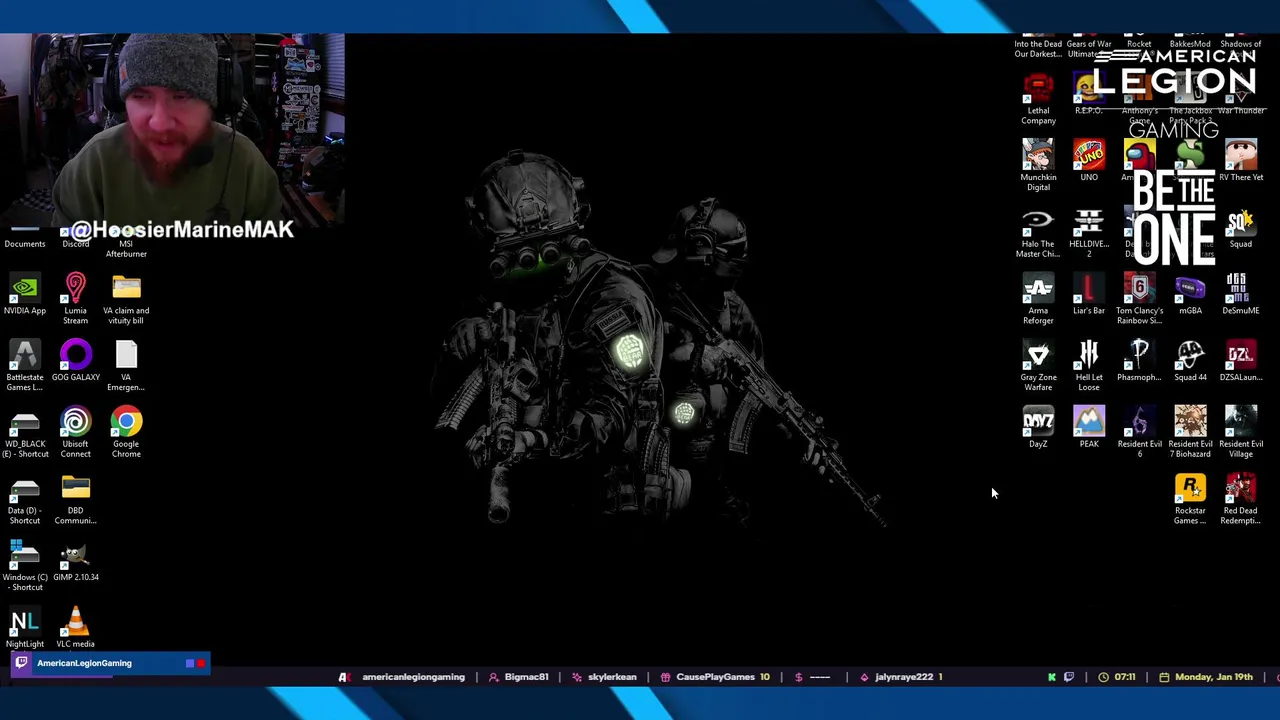The width and height of the screenshot is (1280, 720).
Task: Click the 07:11 clock in overlay bar
Action: 1117,677
